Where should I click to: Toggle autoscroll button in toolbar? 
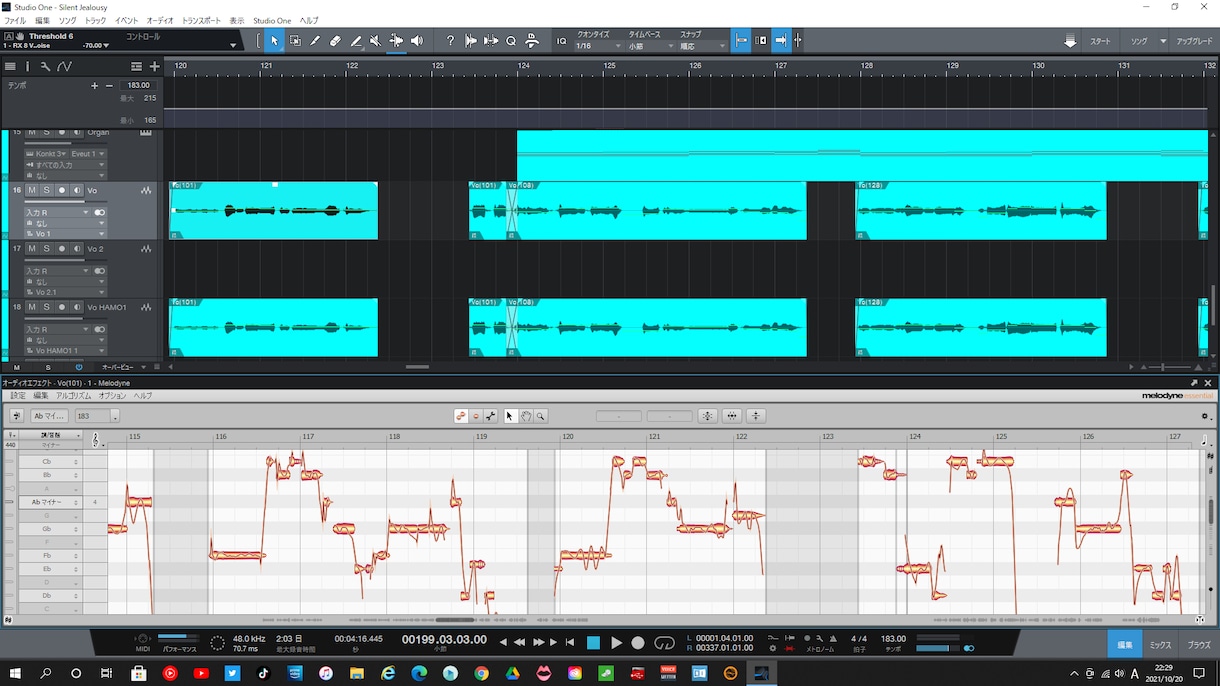[781, 41]
